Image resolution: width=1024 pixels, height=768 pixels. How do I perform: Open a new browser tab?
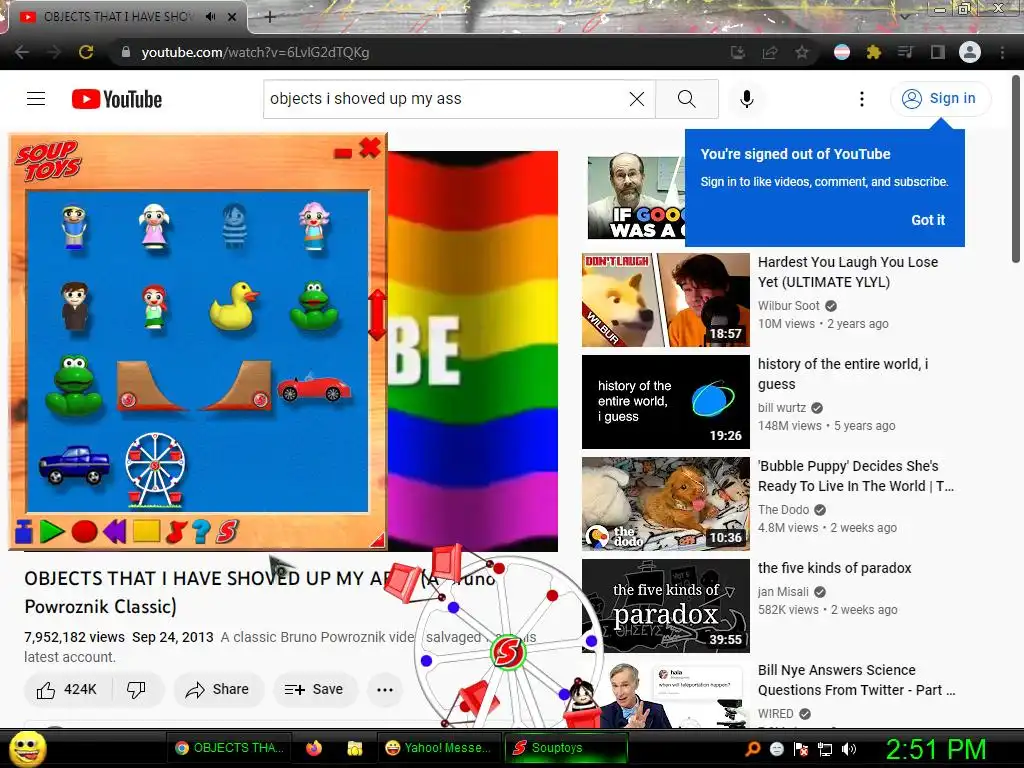pos(269,17)
